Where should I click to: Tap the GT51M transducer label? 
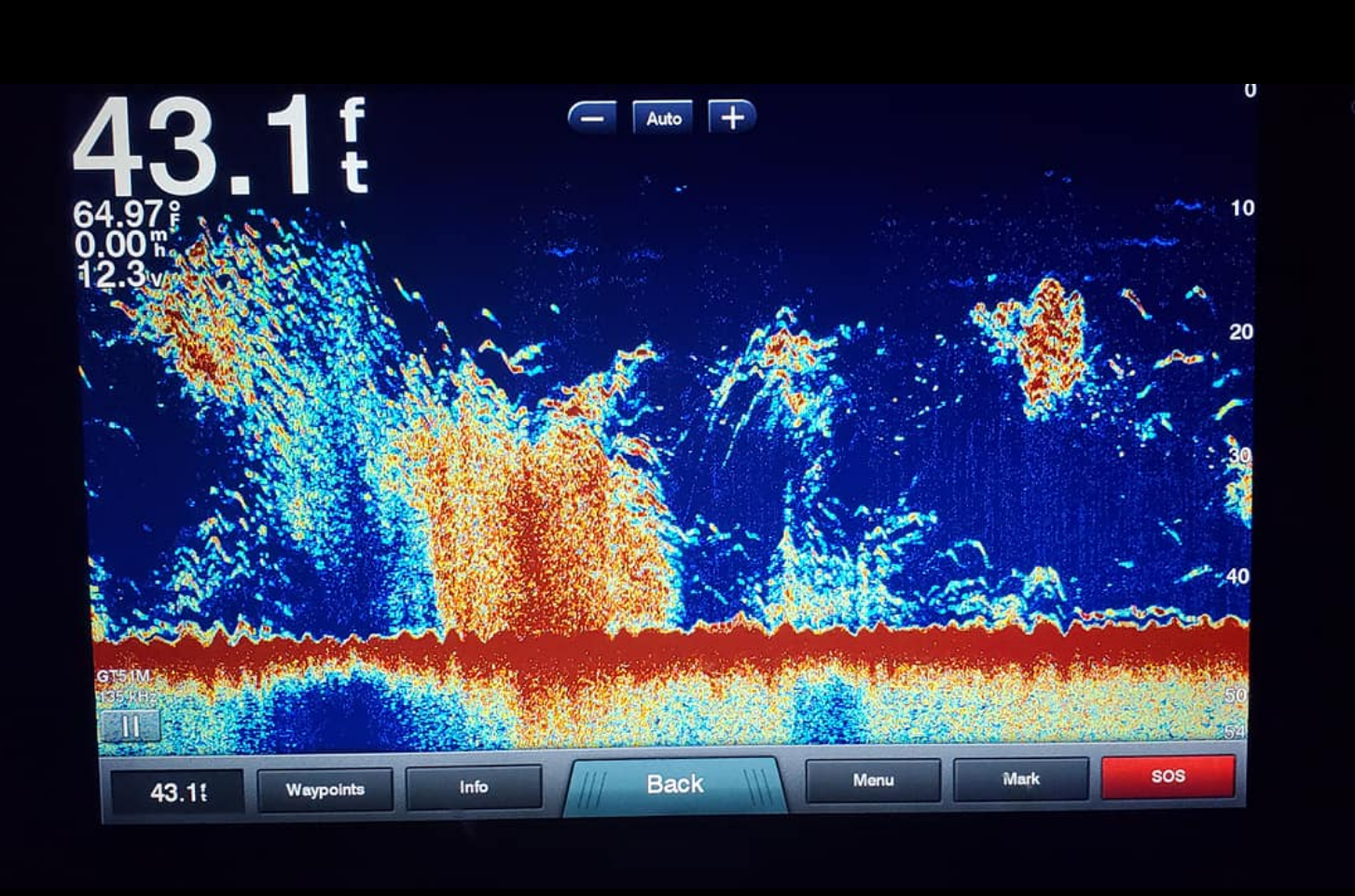click(x=122, y=676)
